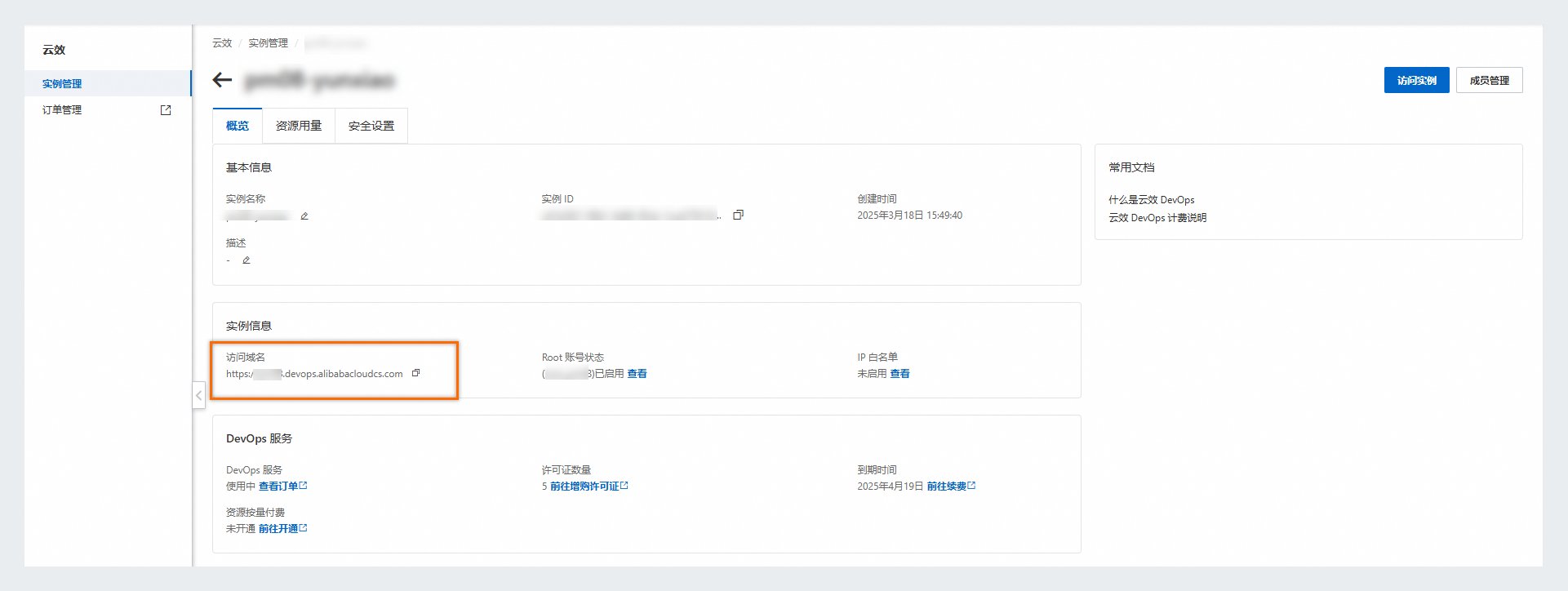The width and height of the screenshot is (1568, 591).
Task: Switch to the 资源用量 tab
Action: pos(299,126)
